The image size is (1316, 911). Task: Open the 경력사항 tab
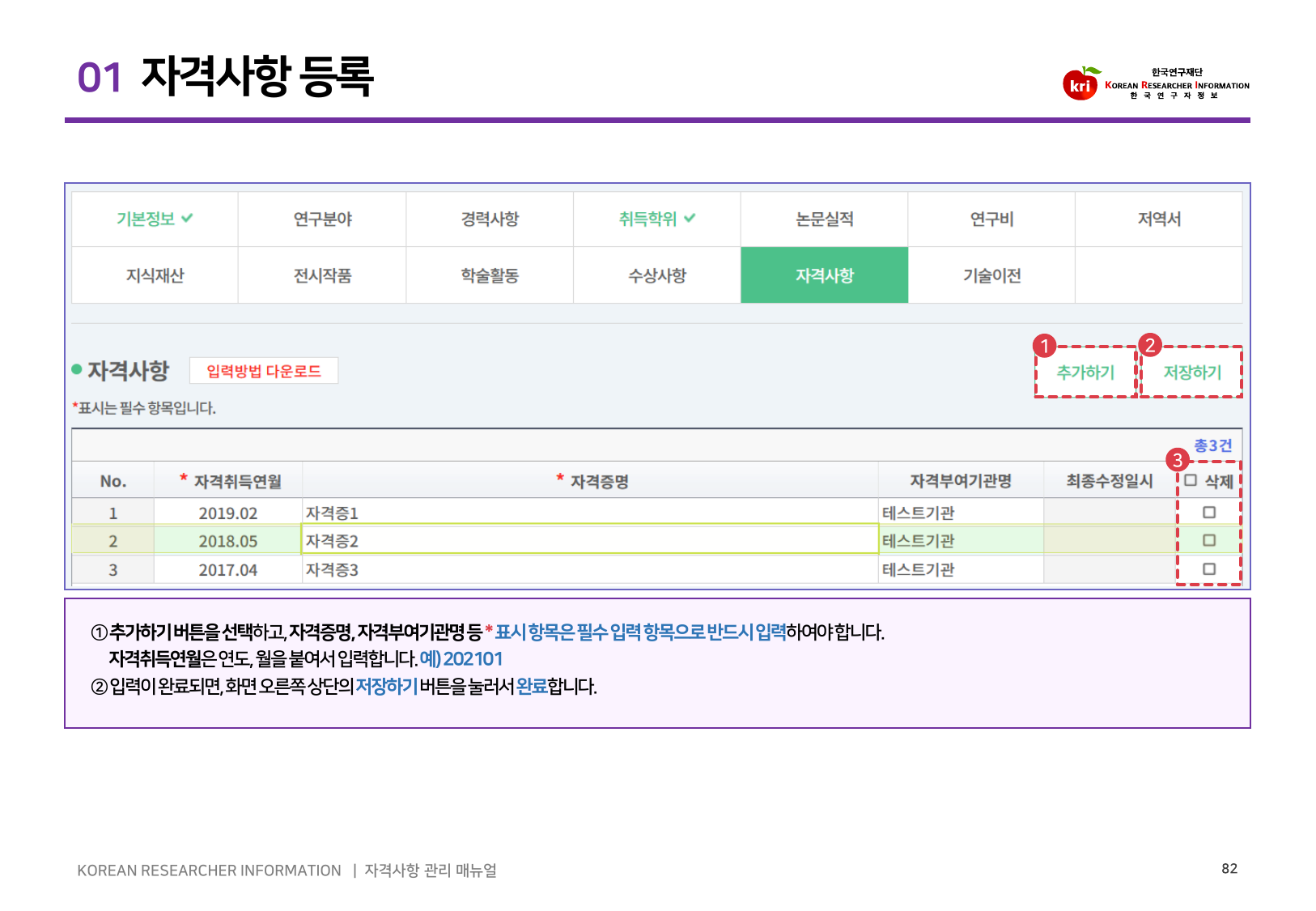[x=490, y=219]
